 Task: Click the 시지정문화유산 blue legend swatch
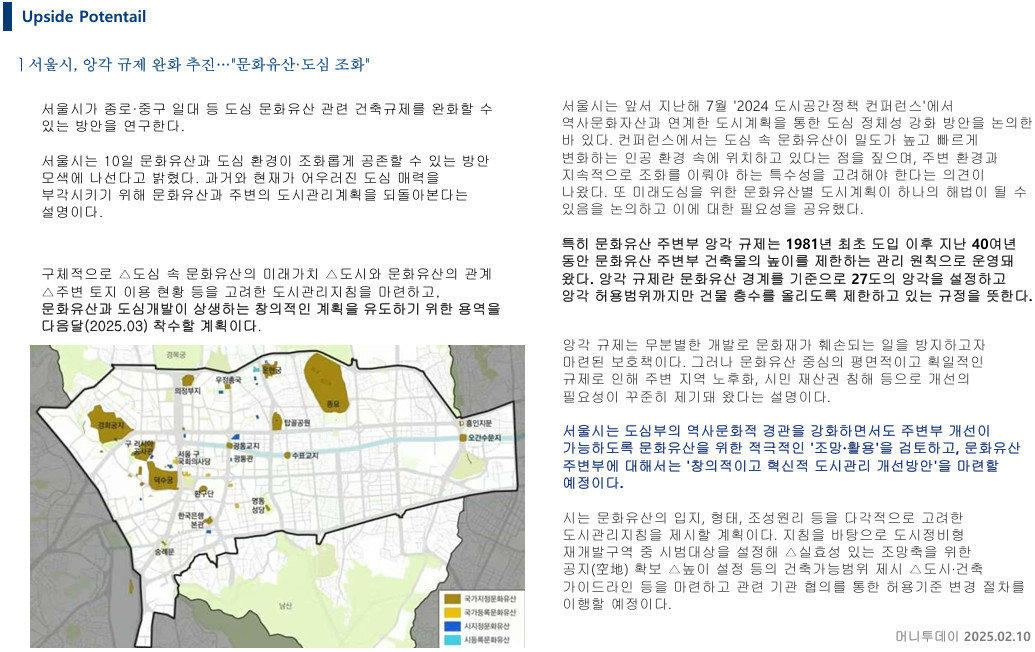[x=452, y=626]
